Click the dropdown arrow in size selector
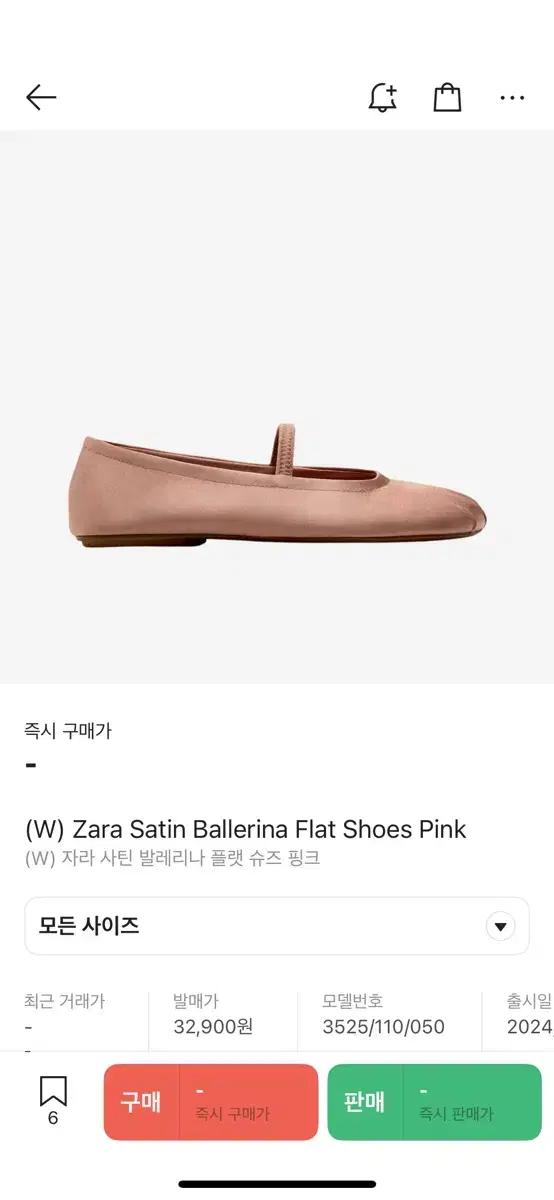The width and height of the screenshot is (554, 1200). pyautogui.click(x=501, y=926)
